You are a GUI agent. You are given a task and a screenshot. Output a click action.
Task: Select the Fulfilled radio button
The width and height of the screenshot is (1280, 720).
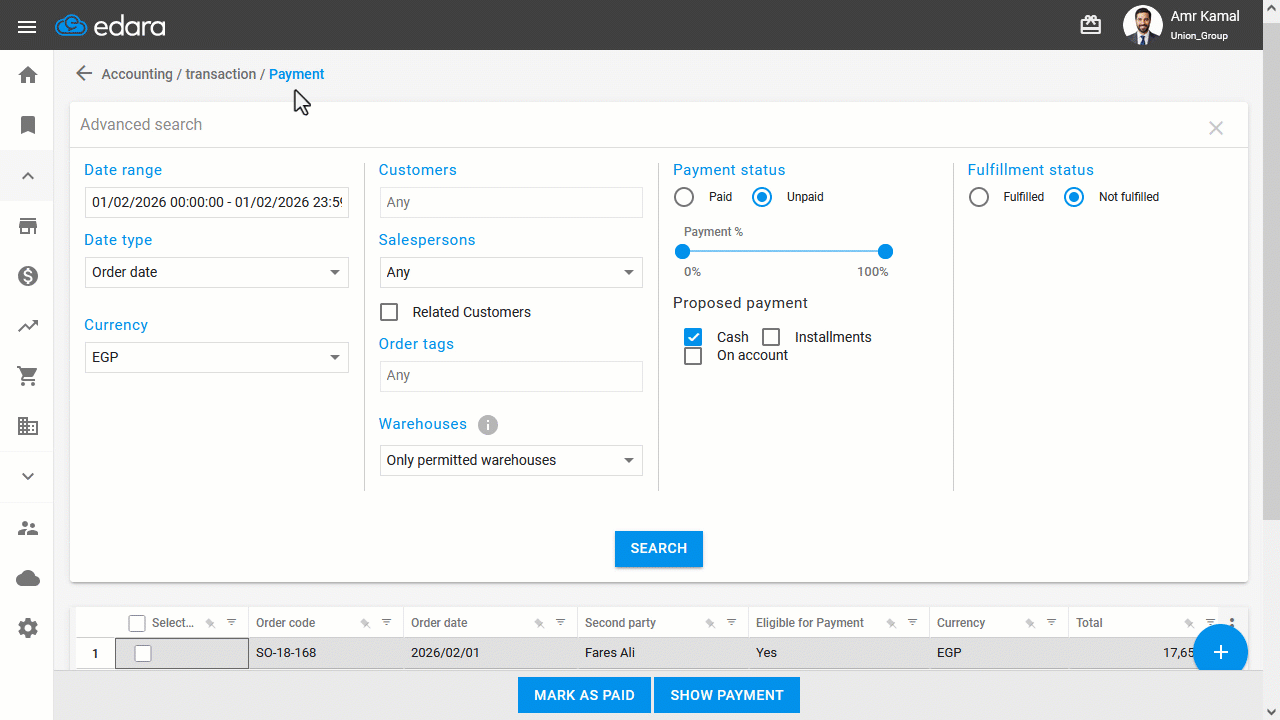click(979, 197)
